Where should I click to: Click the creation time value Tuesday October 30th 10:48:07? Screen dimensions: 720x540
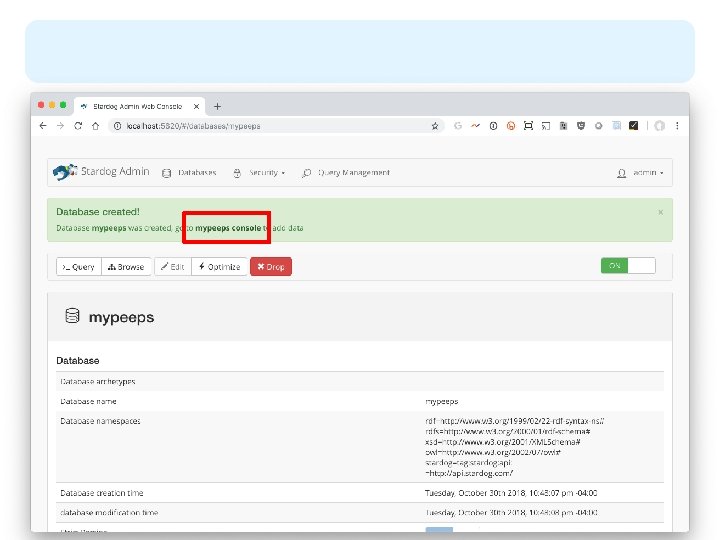pos(511,493)
